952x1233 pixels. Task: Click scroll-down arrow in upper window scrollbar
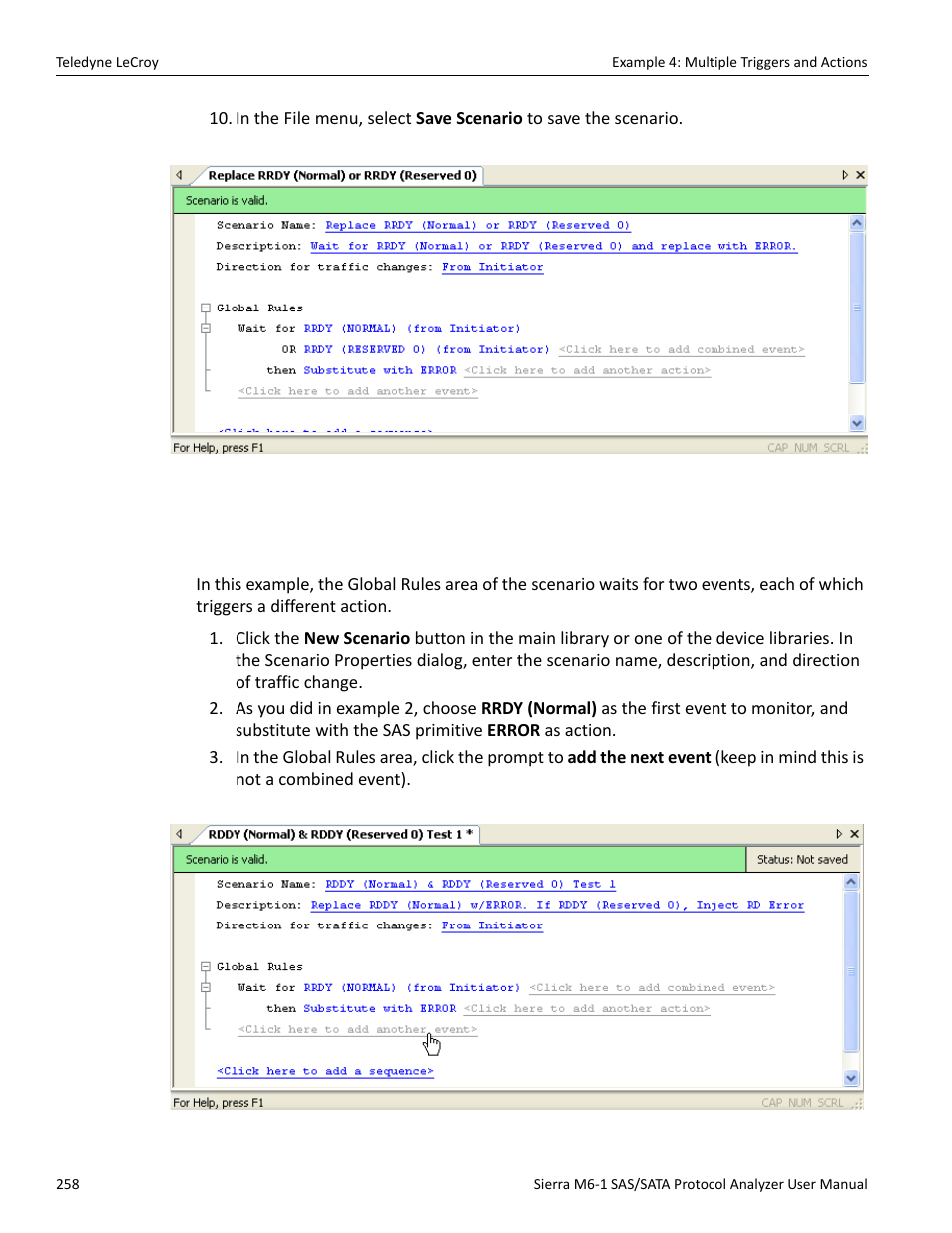coord(857,423)
